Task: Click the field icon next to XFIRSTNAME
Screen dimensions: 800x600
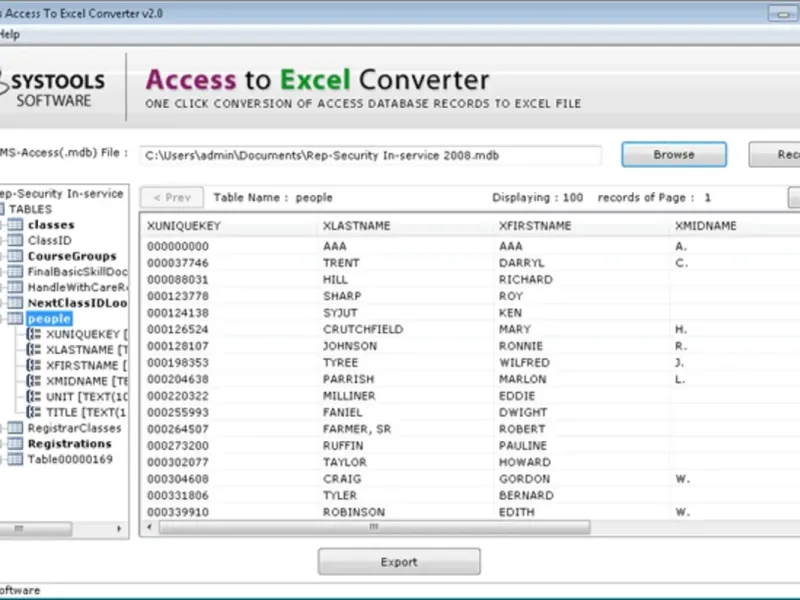Action: click(34, 365)
